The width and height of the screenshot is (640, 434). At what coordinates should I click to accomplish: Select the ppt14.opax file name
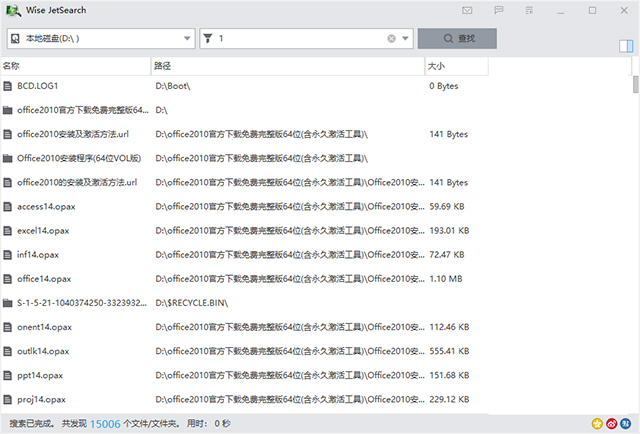click(40, 375)
